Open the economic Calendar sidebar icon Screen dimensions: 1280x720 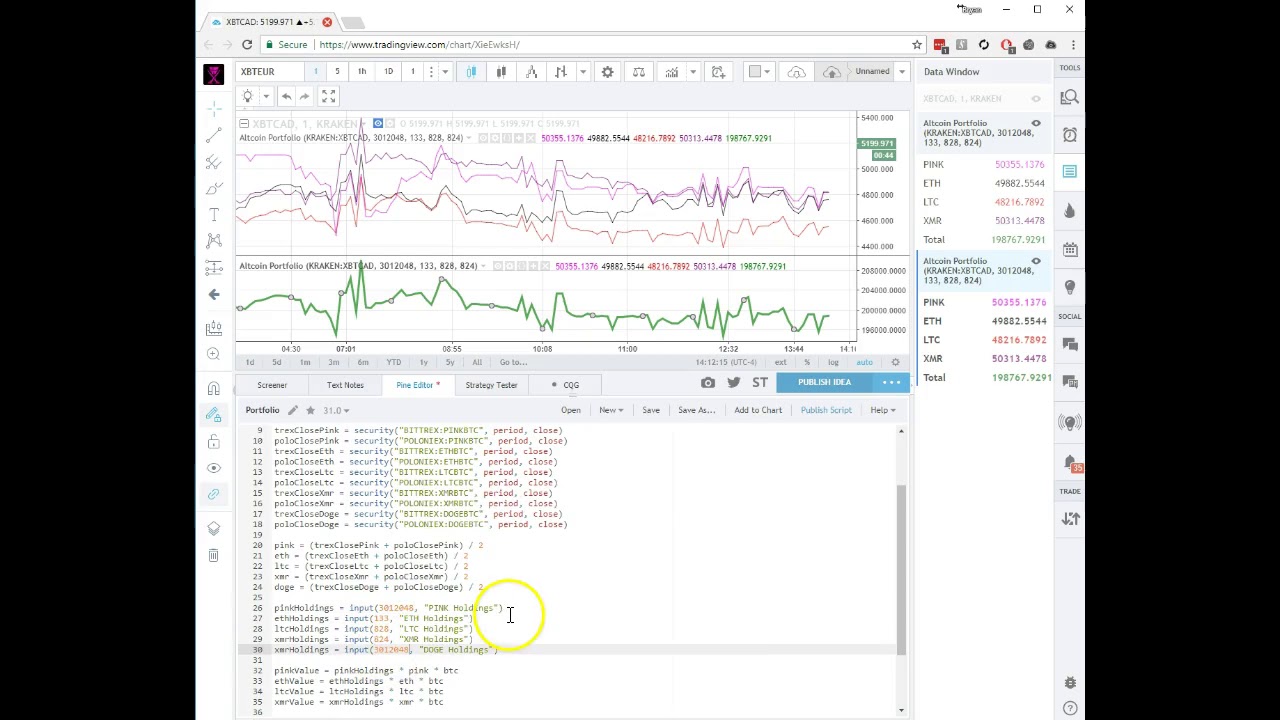1070,249
